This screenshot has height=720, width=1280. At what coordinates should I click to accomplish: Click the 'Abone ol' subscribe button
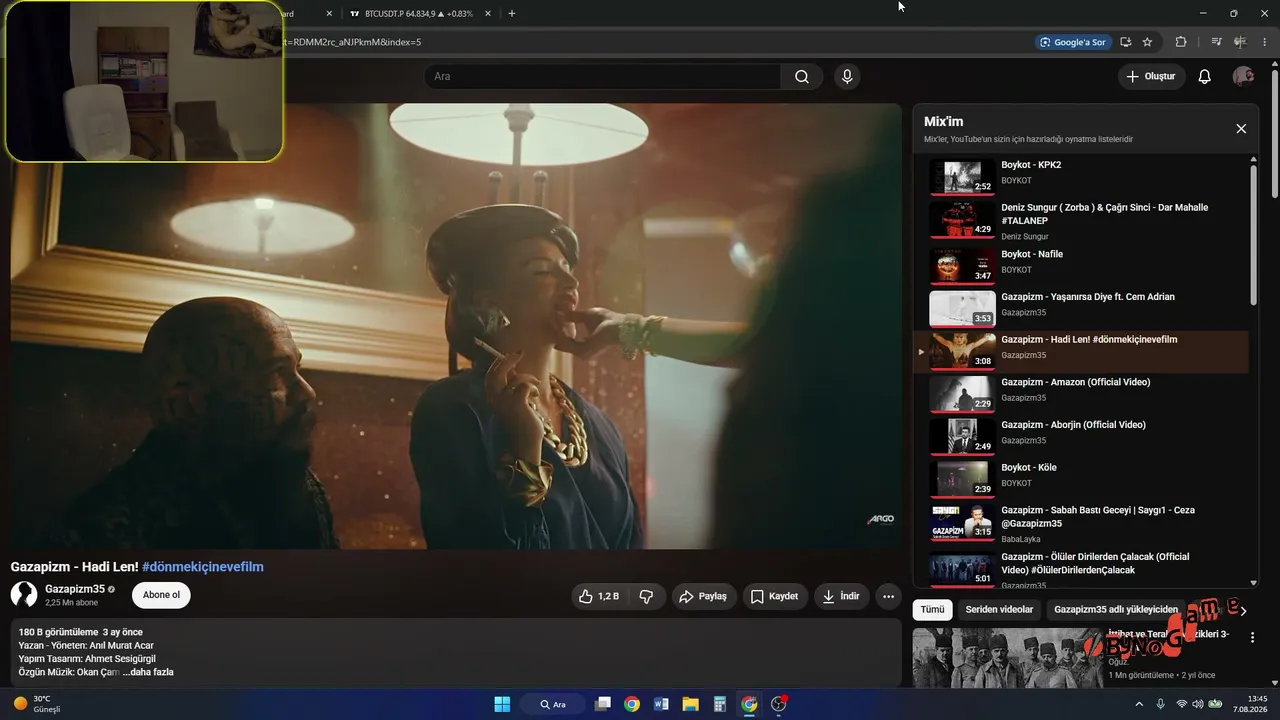161,595
